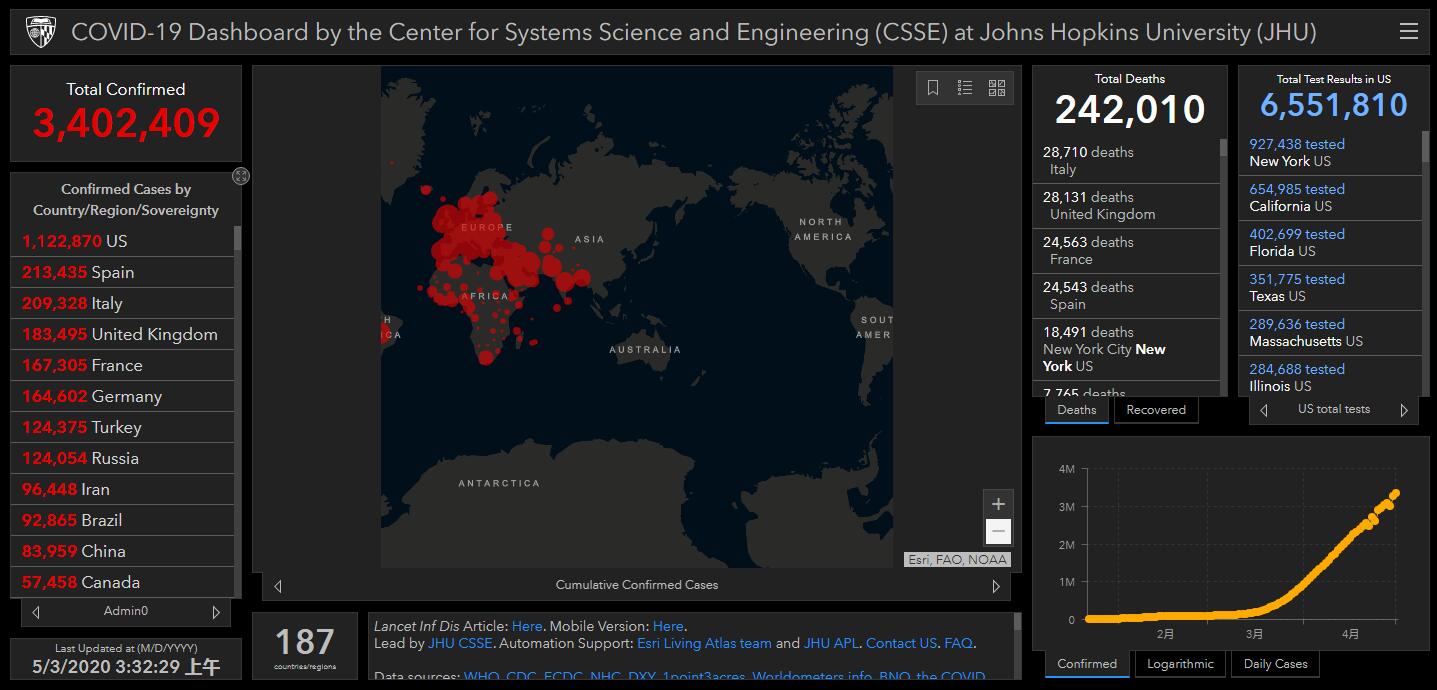
Task: Select US in the confirmed cases list
Action: click(123, 241)
